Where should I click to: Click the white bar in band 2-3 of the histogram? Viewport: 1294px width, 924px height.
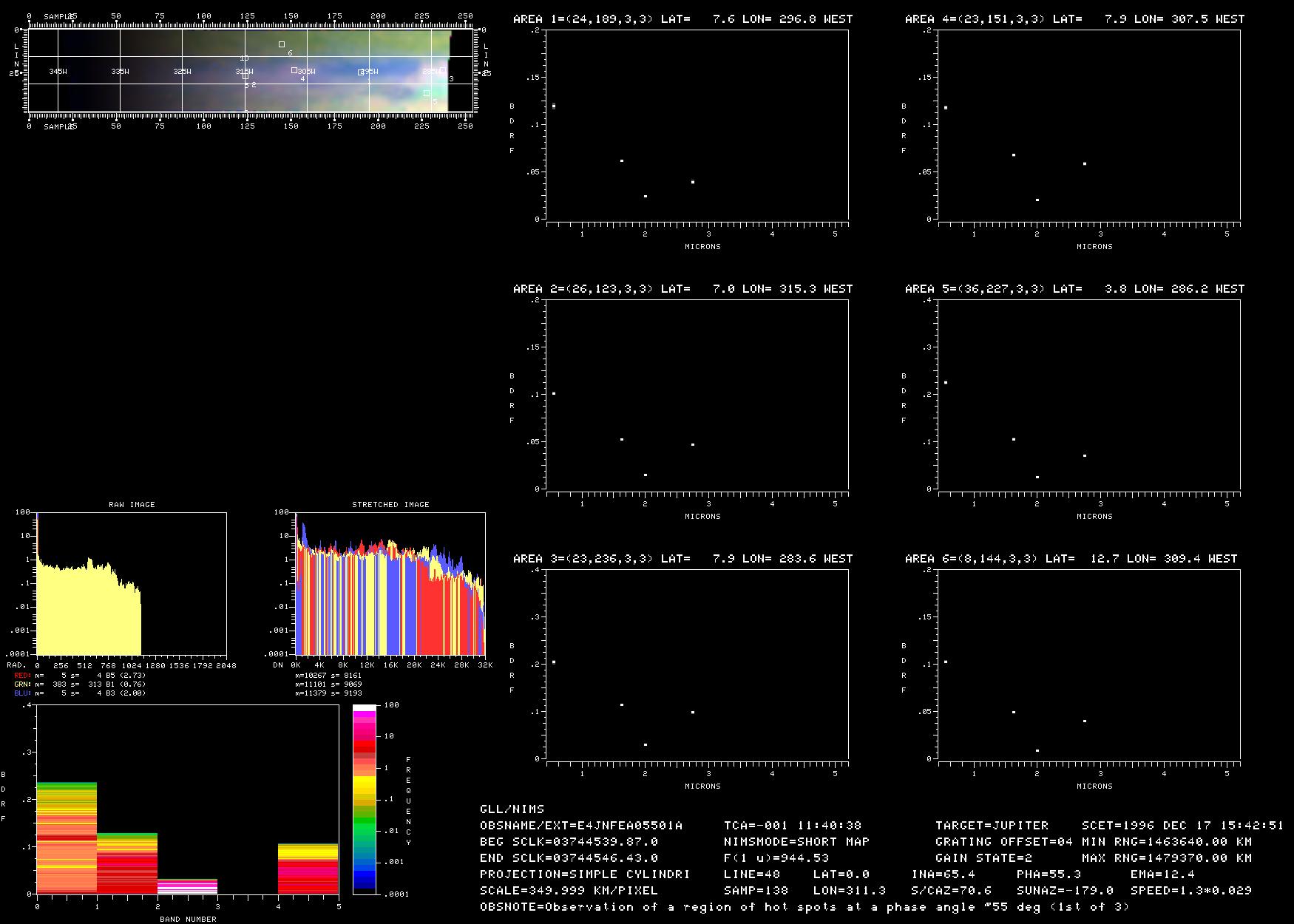pyautogui.click(x=187, y=887)
